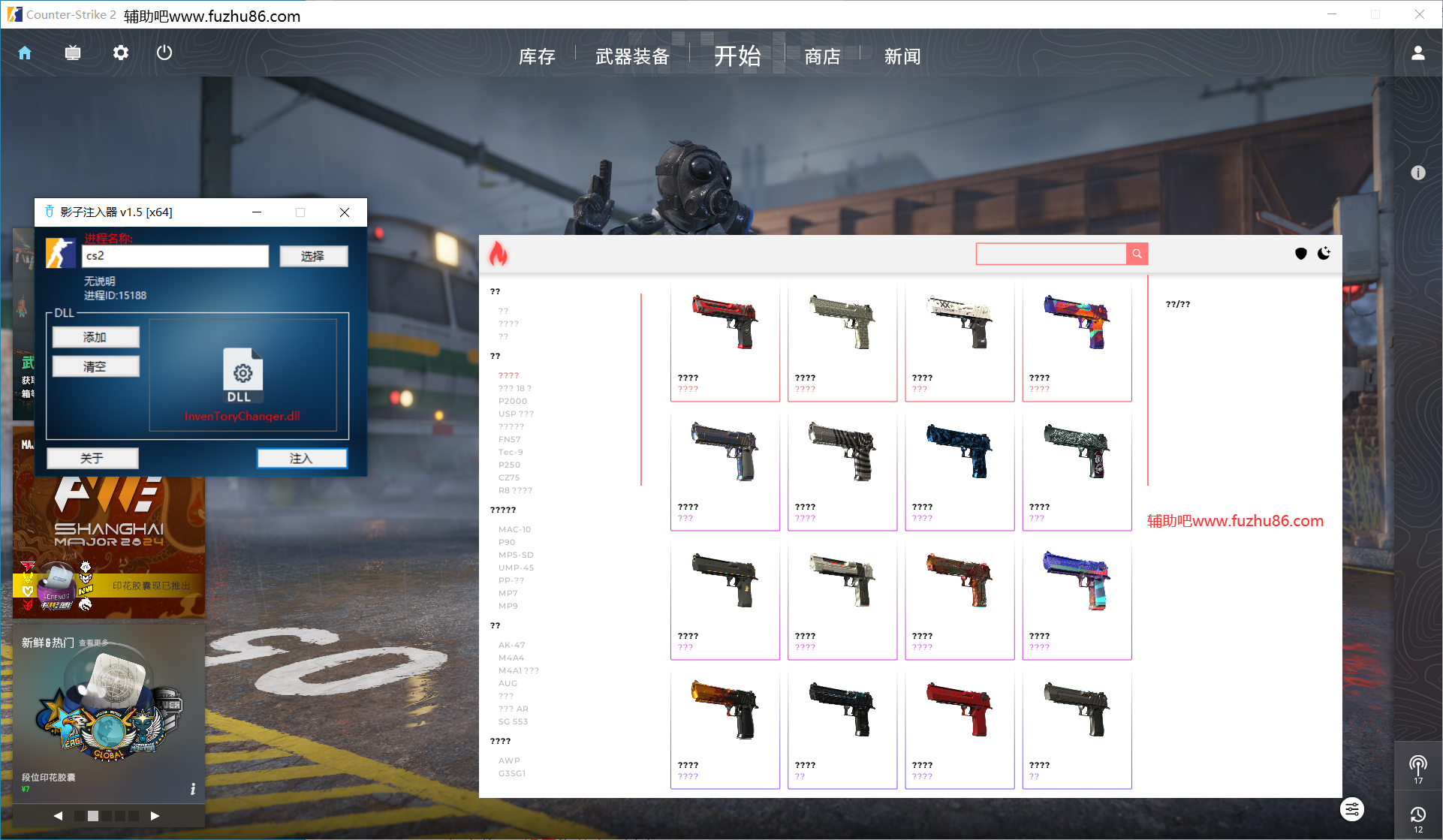
Task: Click the info circle icon
Action: tap(1417, 173)
